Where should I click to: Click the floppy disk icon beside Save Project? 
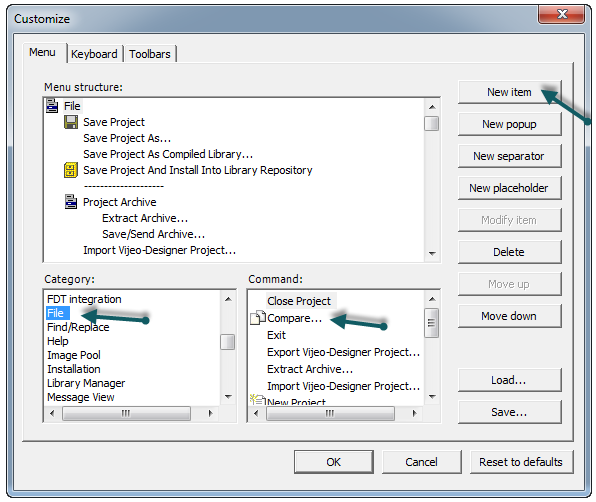click(71, 122)
